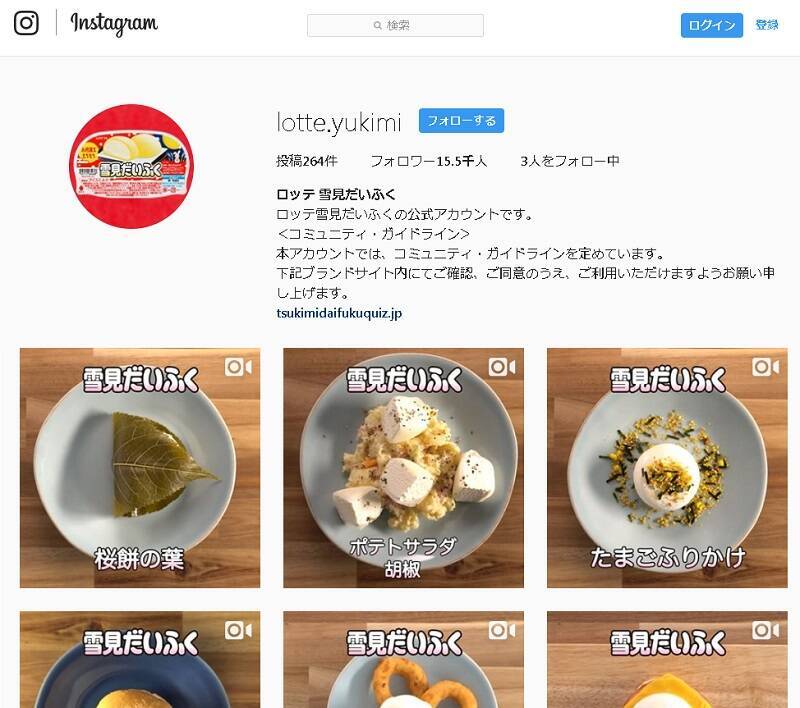Click video icon on donut plate post

(502, 631)
